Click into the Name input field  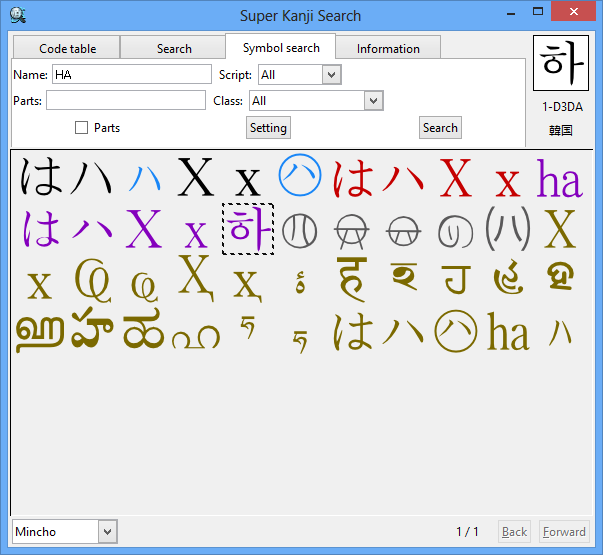130,75
